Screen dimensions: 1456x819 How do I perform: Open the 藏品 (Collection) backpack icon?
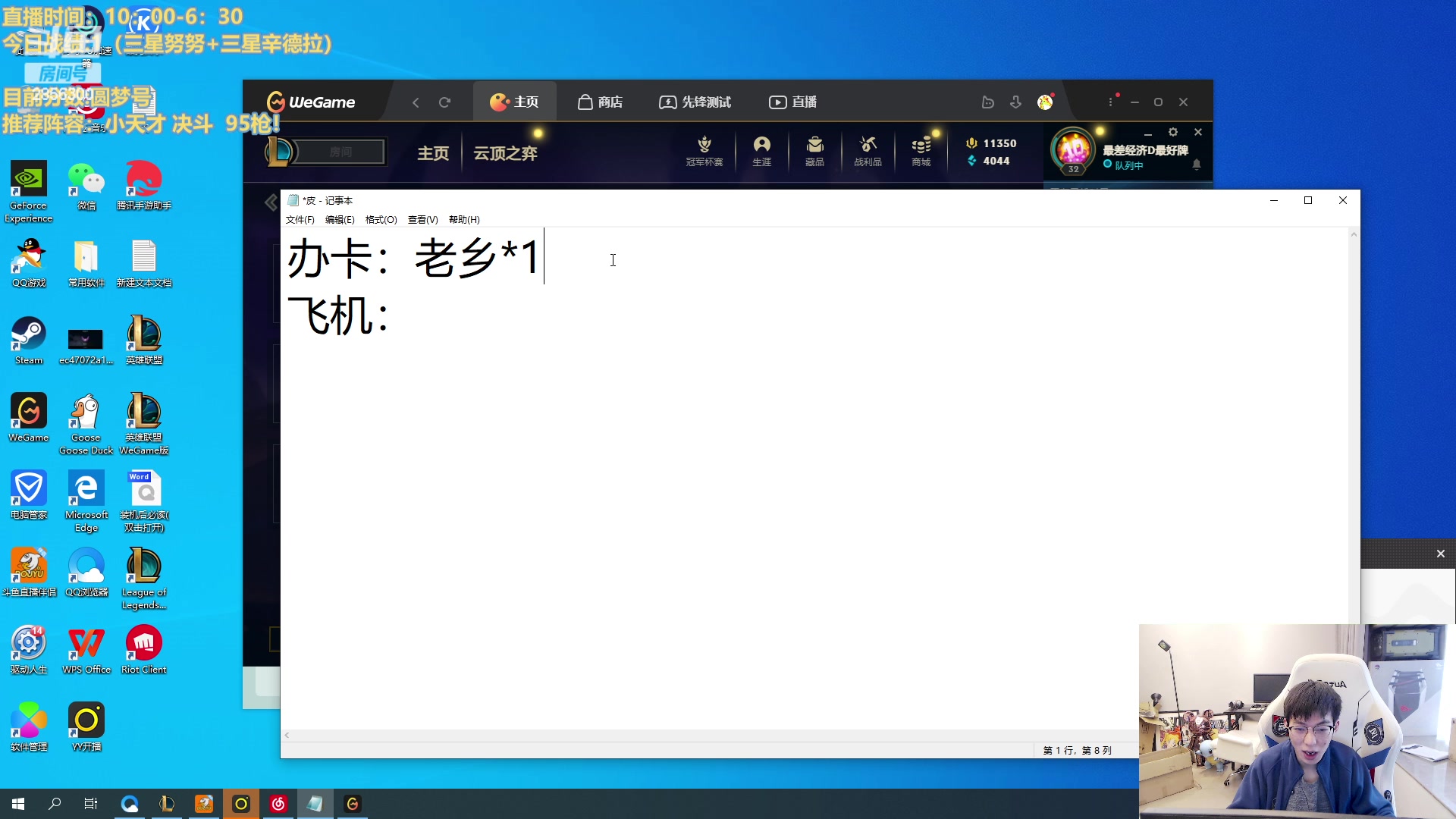pos(814,151)
